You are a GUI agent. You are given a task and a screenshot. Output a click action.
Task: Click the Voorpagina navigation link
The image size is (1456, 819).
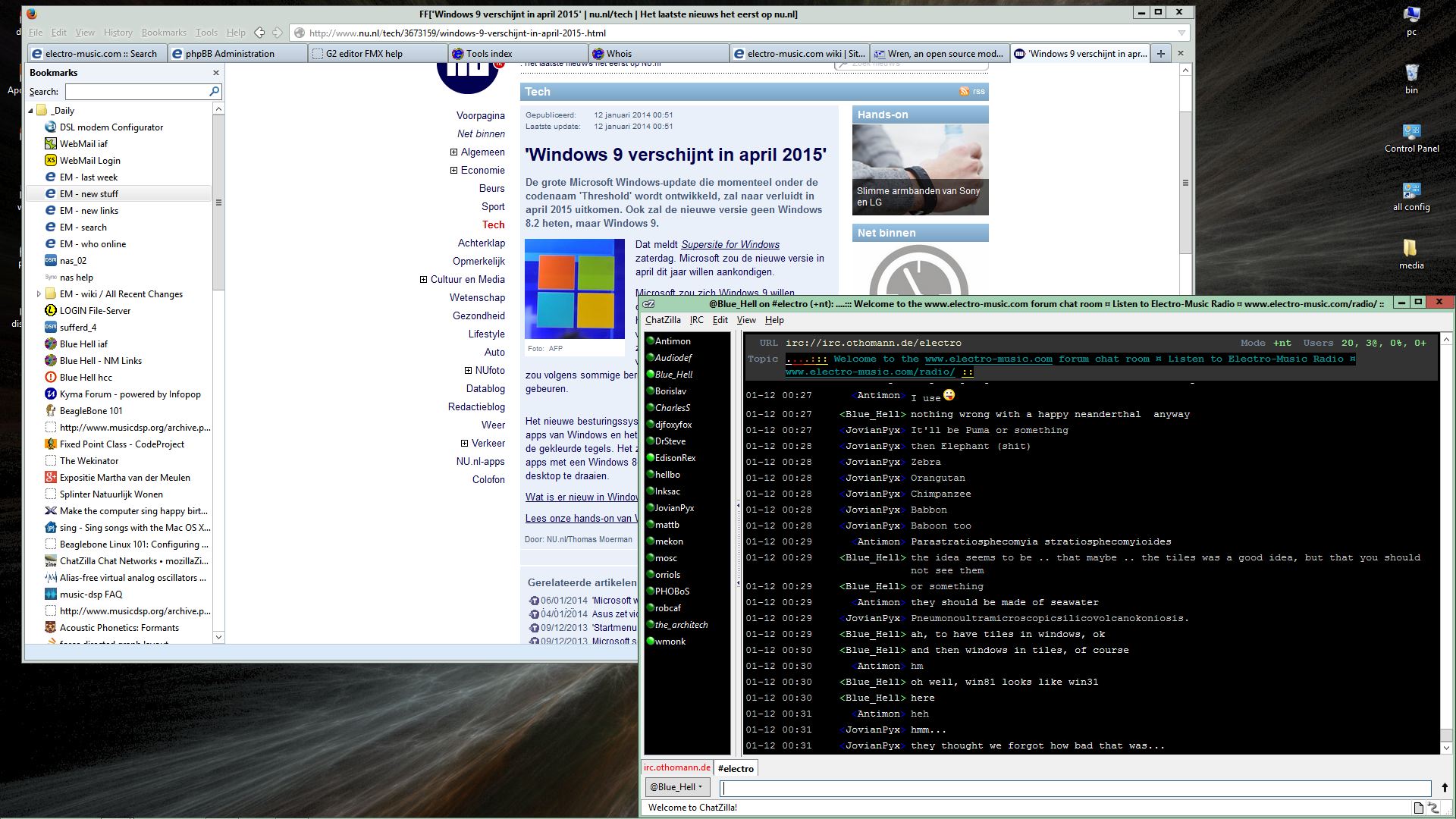pyautogui.click(x=481, y=116)
